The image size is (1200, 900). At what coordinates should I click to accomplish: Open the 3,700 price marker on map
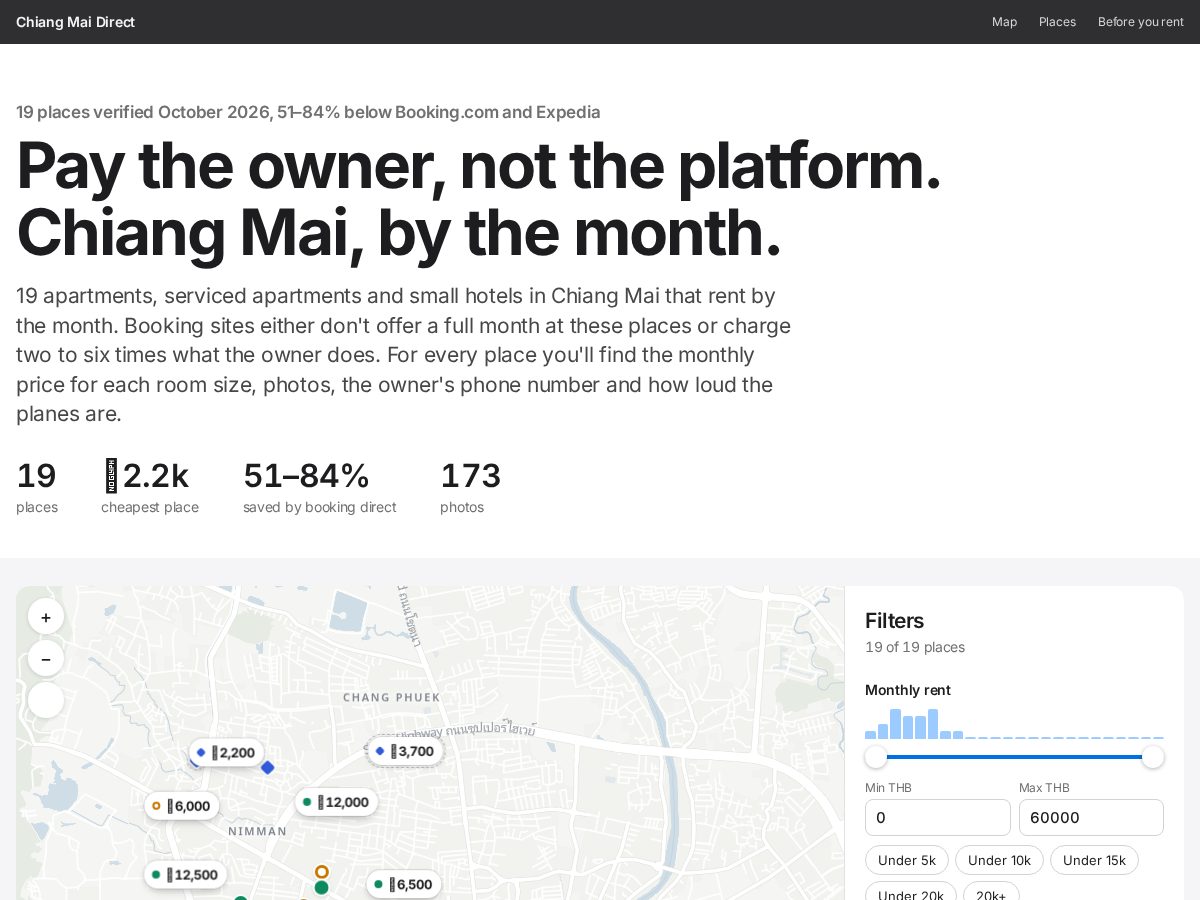405,751
